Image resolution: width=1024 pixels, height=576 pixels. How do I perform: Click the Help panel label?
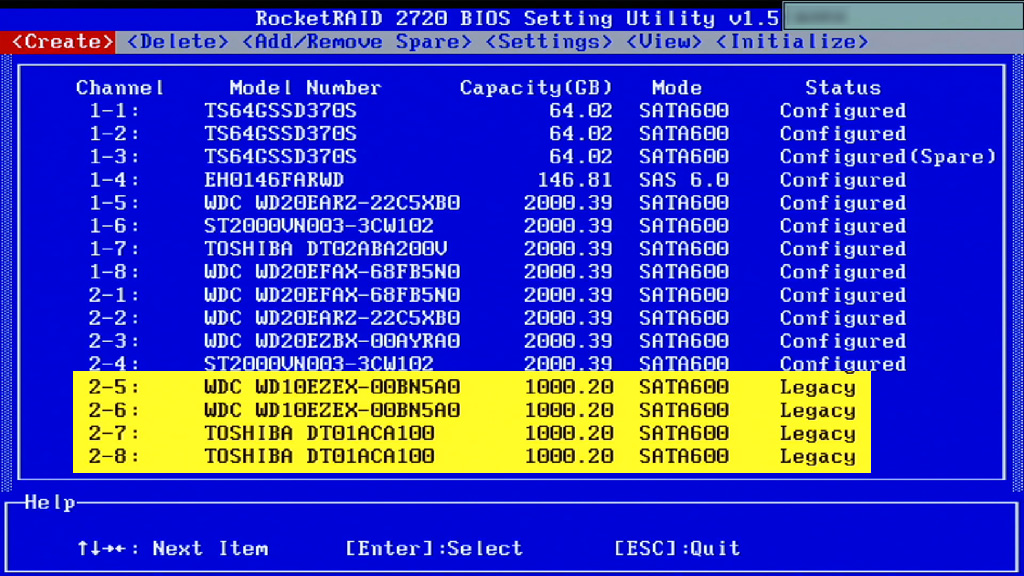(x=50, y=502)
